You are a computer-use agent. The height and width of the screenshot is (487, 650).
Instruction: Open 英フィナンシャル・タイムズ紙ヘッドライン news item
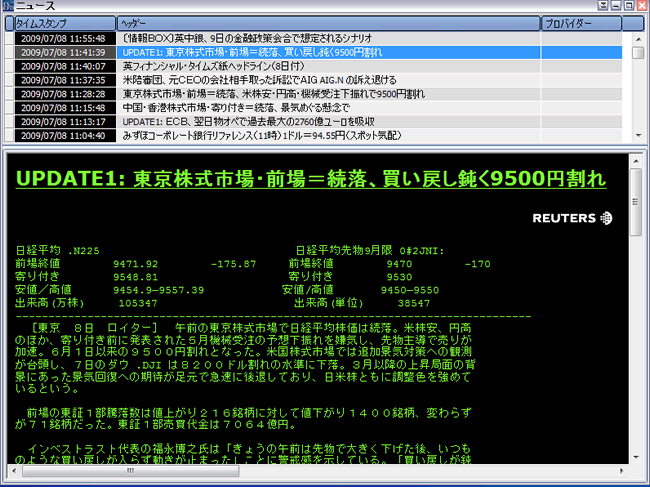point(214,66)
